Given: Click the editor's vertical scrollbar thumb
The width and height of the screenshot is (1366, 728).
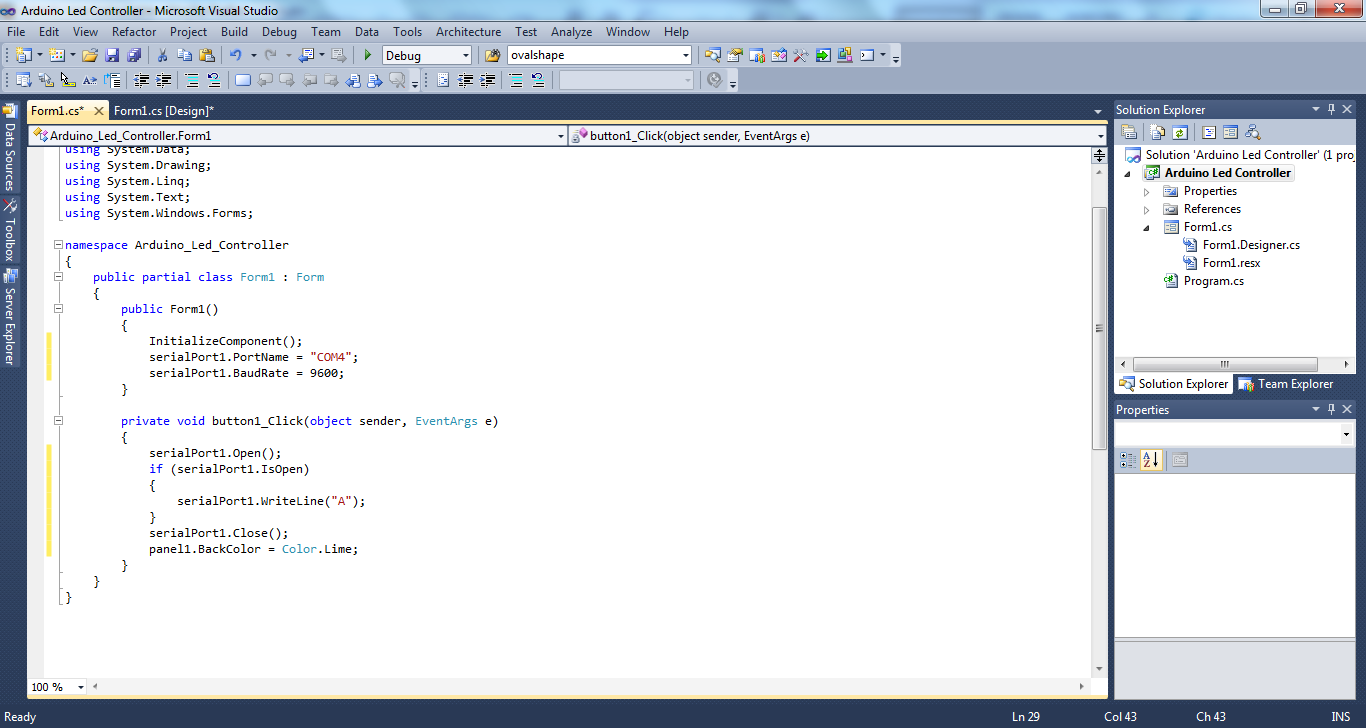Looking at the screenshot, I should [x=1099, y=327].
